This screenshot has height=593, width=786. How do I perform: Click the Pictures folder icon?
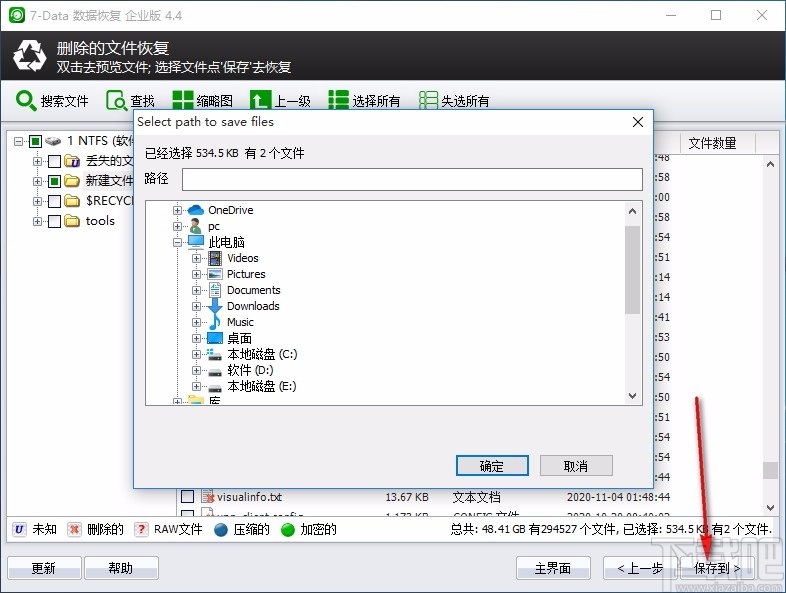[x=215, y=274]
